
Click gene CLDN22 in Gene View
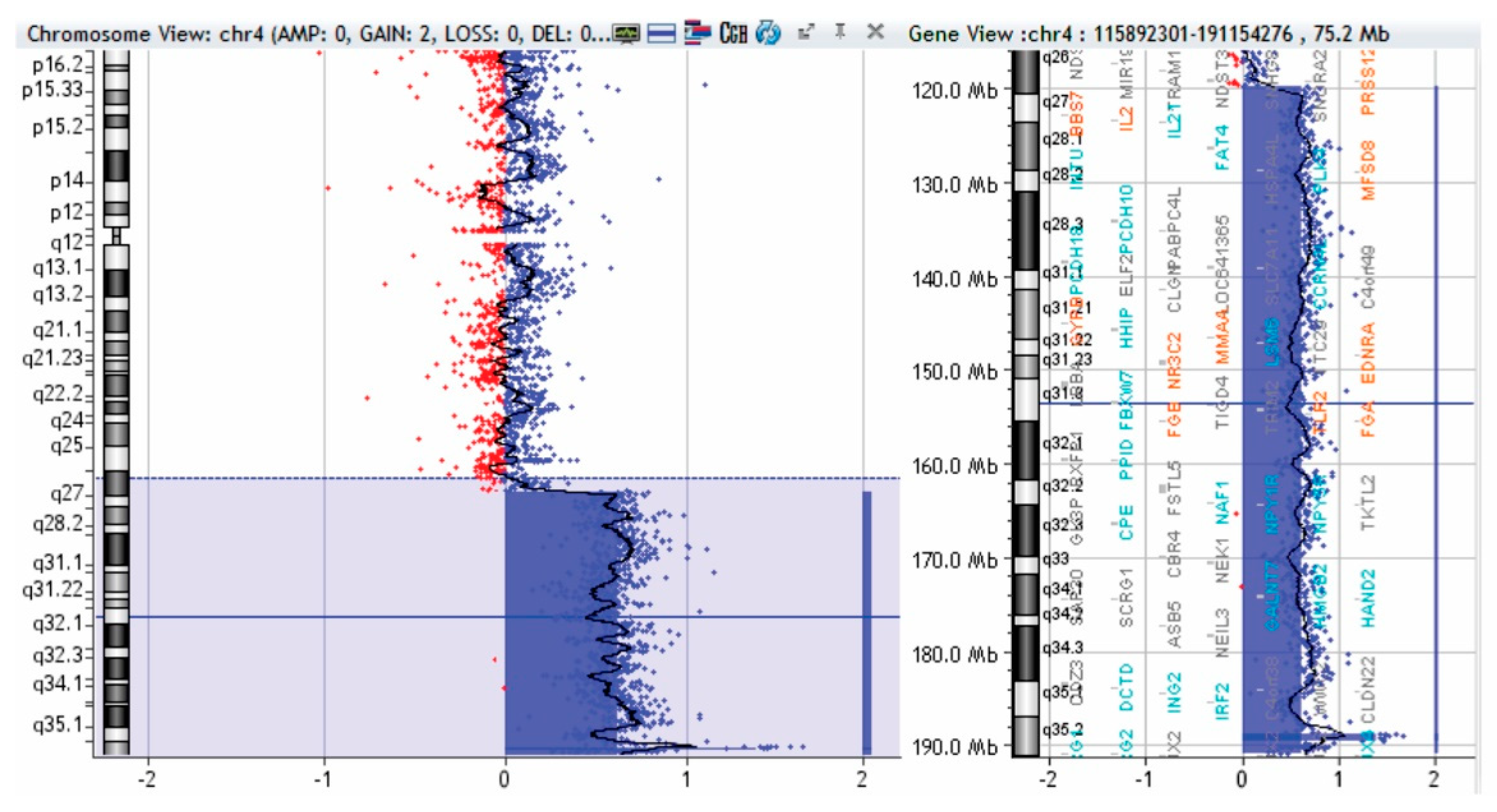coord(1368,689)
